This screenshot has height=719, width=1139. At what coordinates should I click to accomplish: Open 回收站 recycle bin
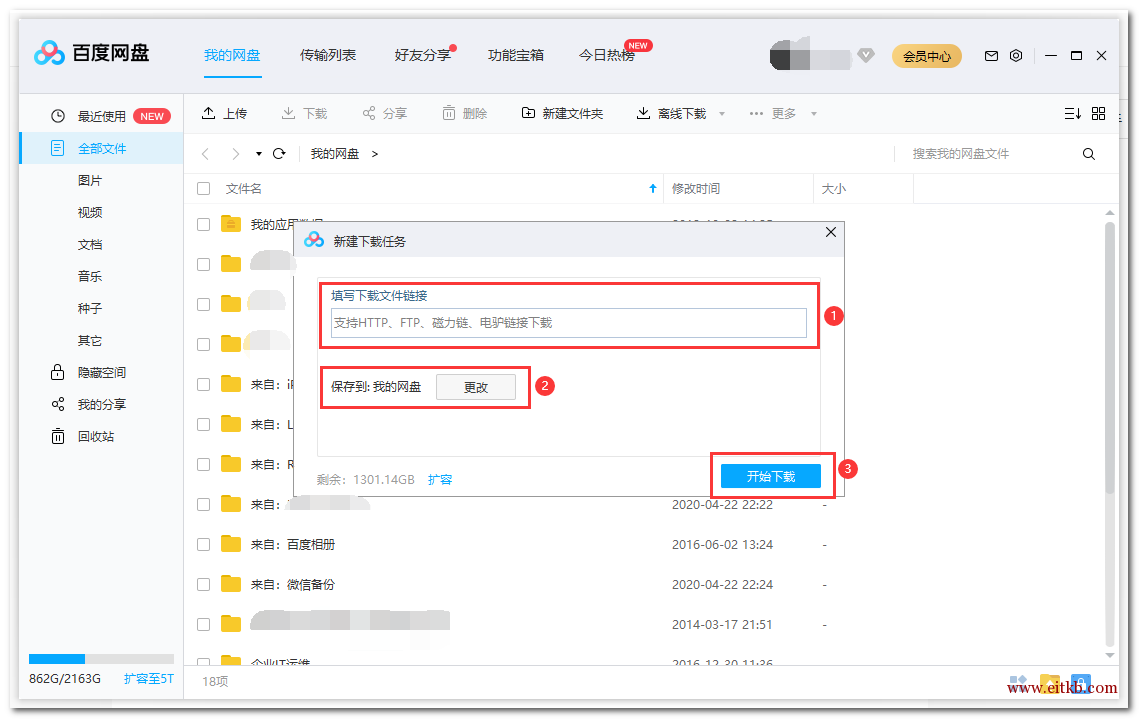point(96,436)
